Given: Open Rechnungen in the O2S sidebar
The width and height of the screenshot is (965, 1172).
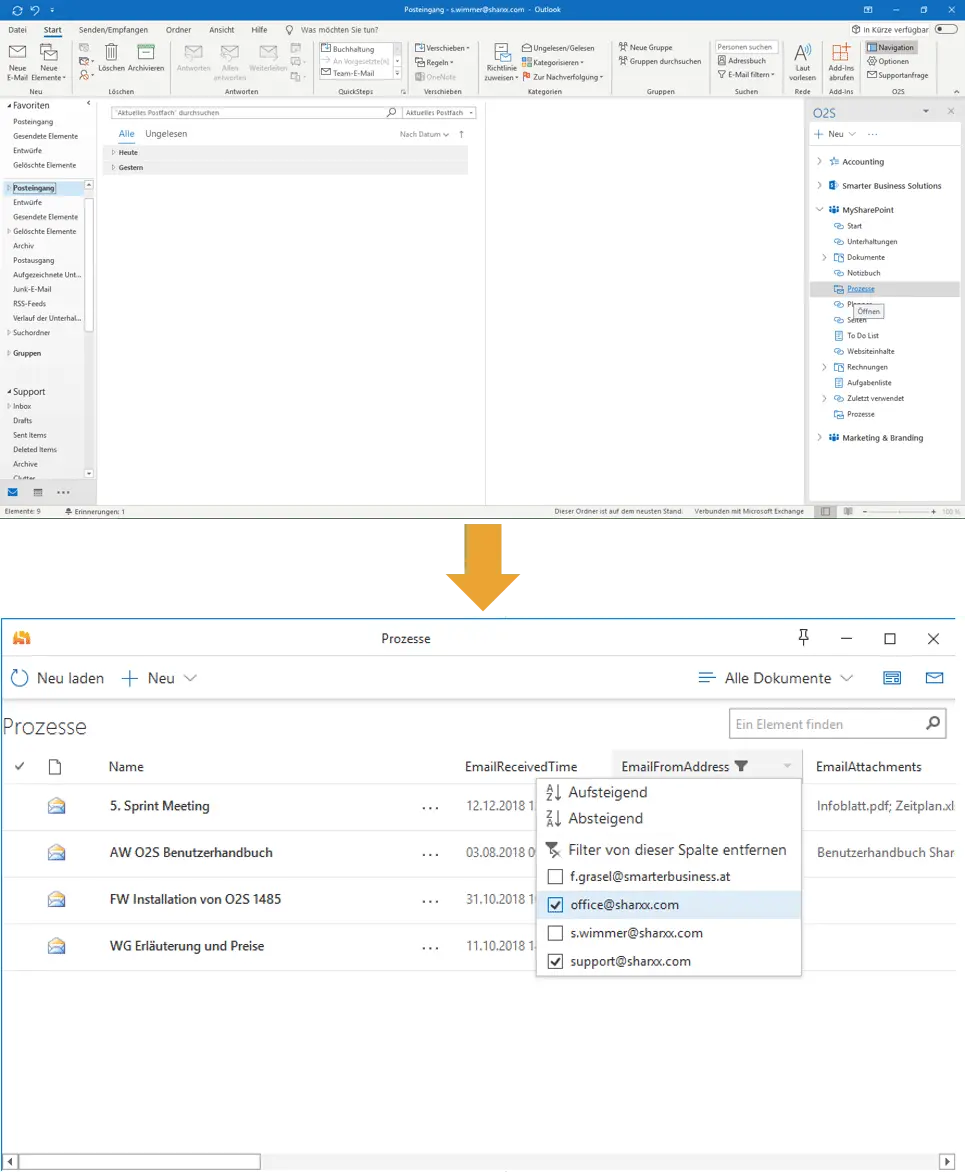Looking at the screenshot, I should click(870, 367).
